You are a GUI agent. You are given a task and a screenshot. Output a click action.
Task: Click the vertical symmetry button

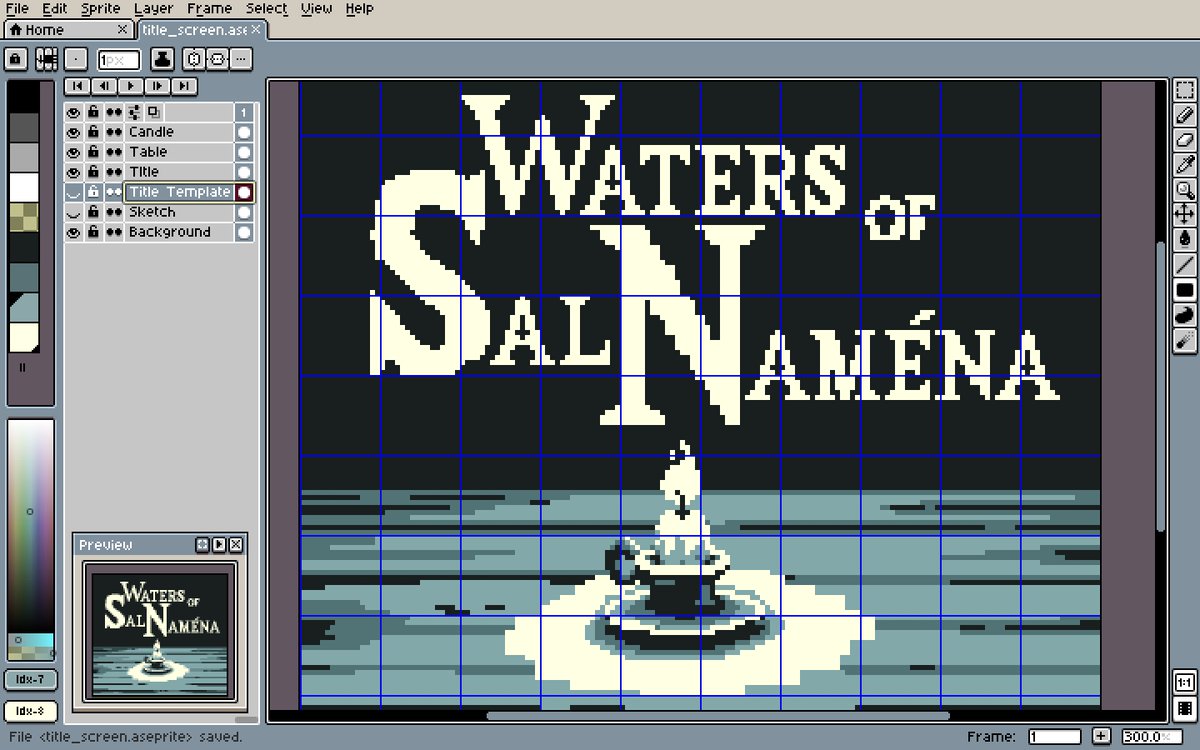[216, 59]
